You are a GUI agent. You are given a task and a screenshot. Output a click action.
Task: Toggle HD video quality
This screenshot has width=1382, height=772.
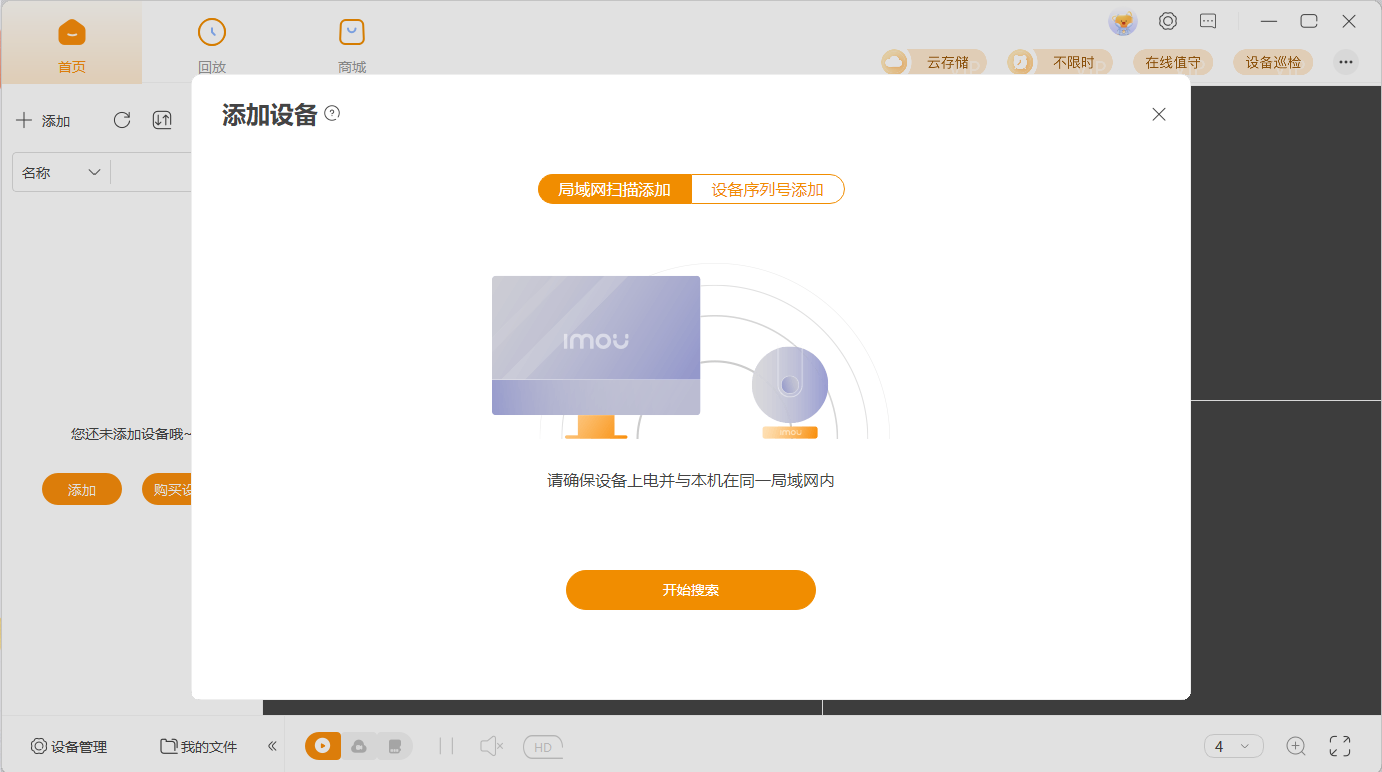[542, 746]
